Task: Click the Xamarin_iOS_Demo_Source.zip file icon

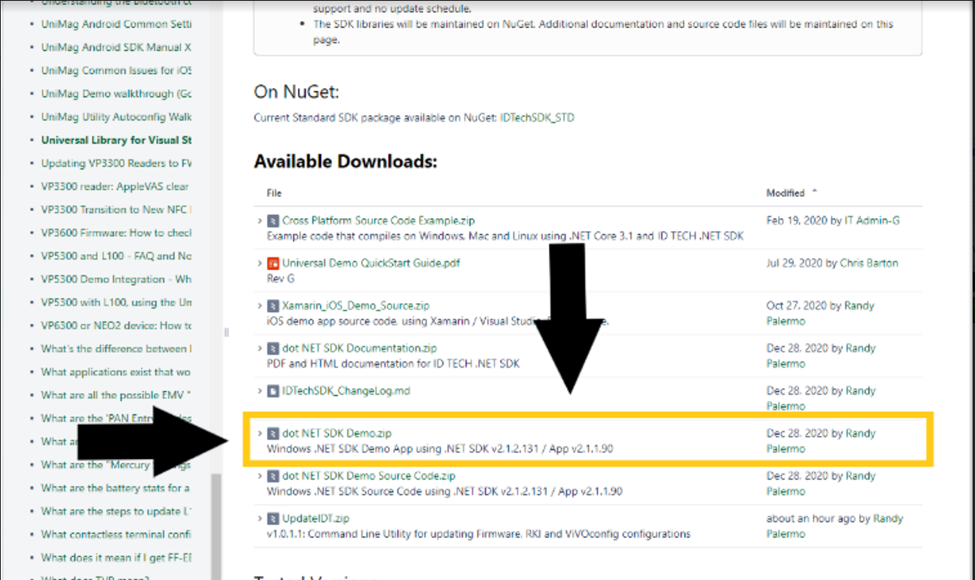Action: tap(272, 306)
